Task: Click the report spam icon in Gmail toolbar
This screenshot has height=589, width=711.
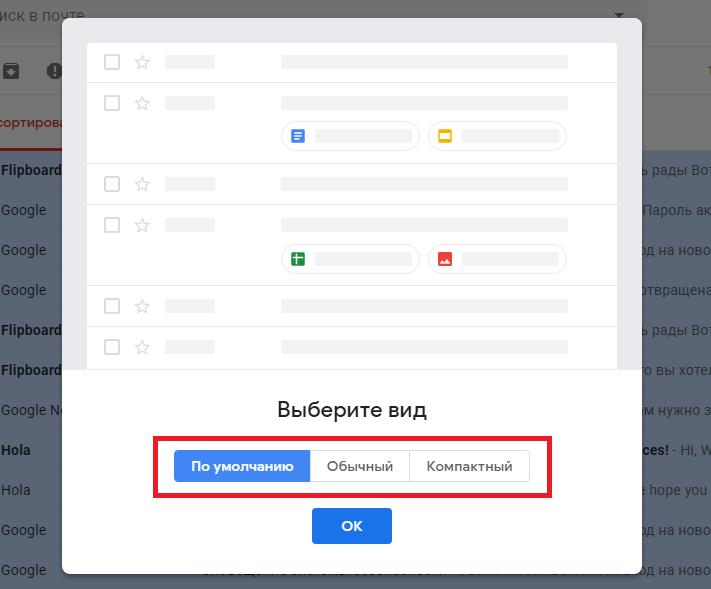Action: tap(54, 71)
